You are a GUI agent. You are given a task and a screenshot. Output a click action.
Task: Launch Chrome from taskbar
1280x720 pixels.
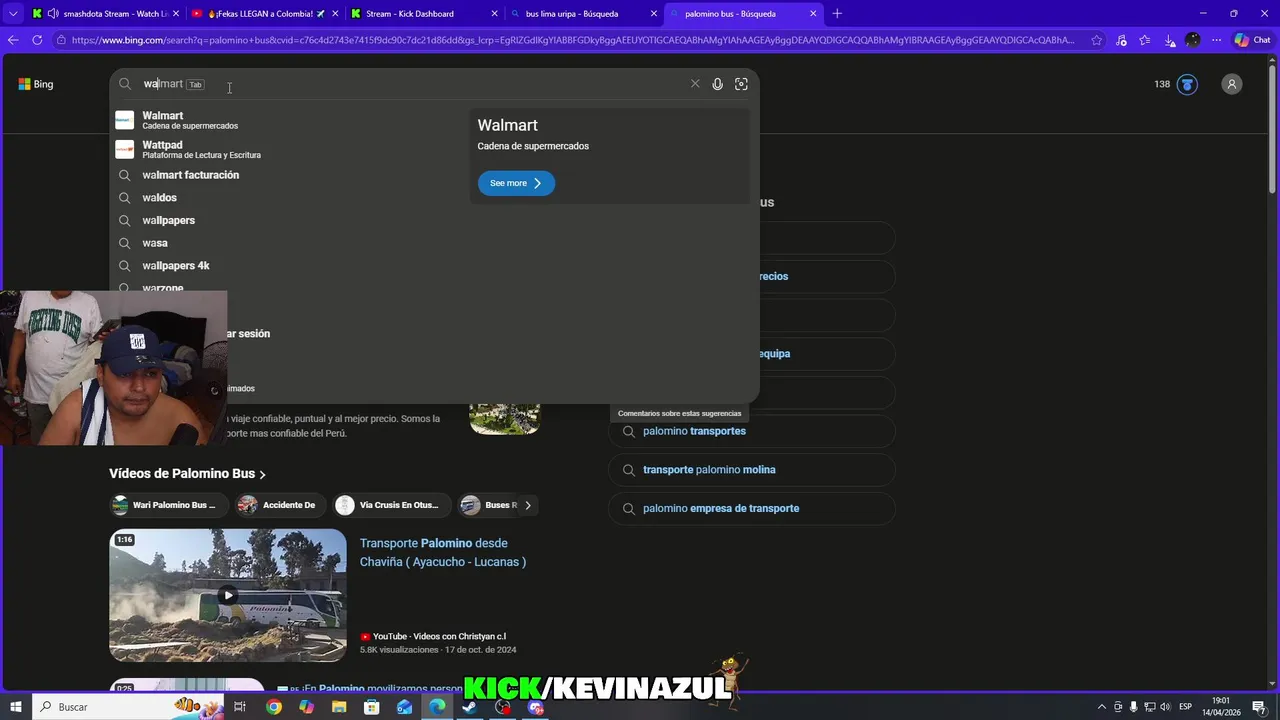tap(274, 707)
